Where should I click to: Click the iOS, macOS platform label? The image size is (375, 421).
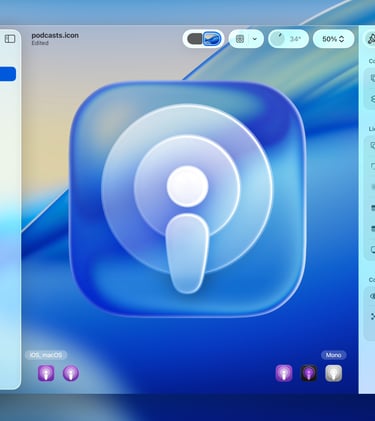tap(46, 355)
